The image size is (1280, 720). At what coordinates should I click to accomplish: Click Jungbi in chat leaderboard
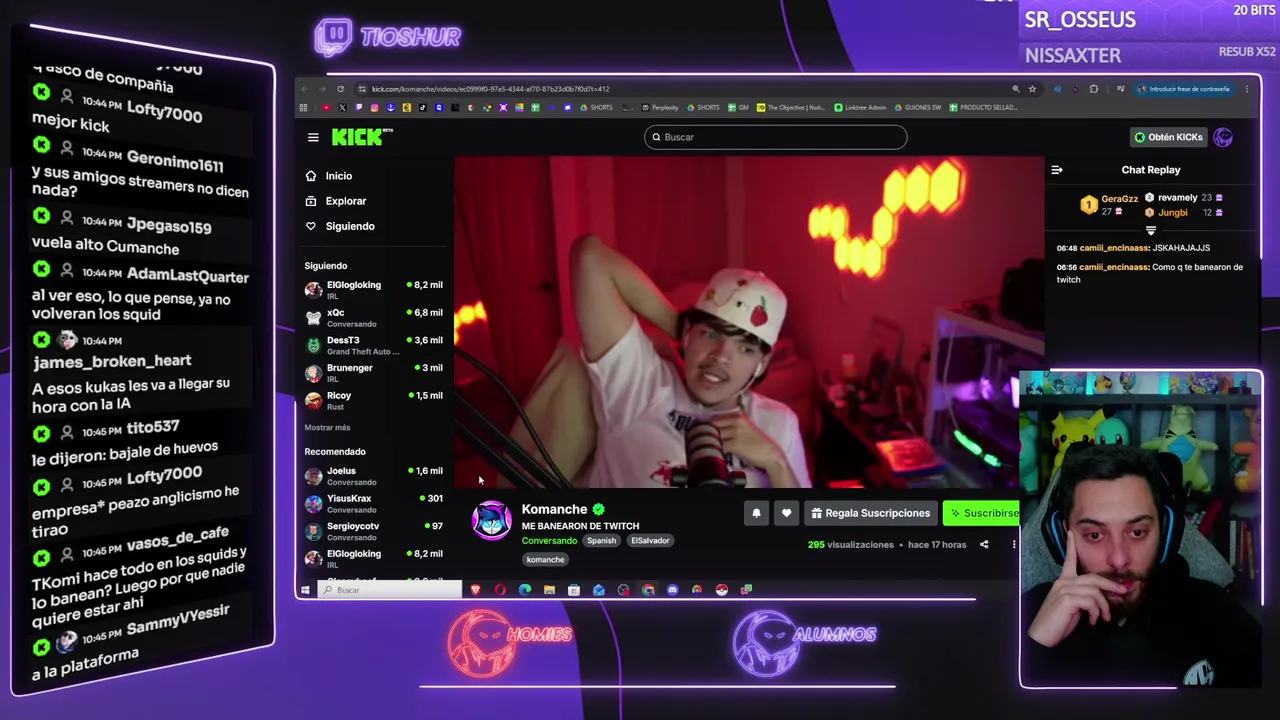click(x=1172, y=212)
